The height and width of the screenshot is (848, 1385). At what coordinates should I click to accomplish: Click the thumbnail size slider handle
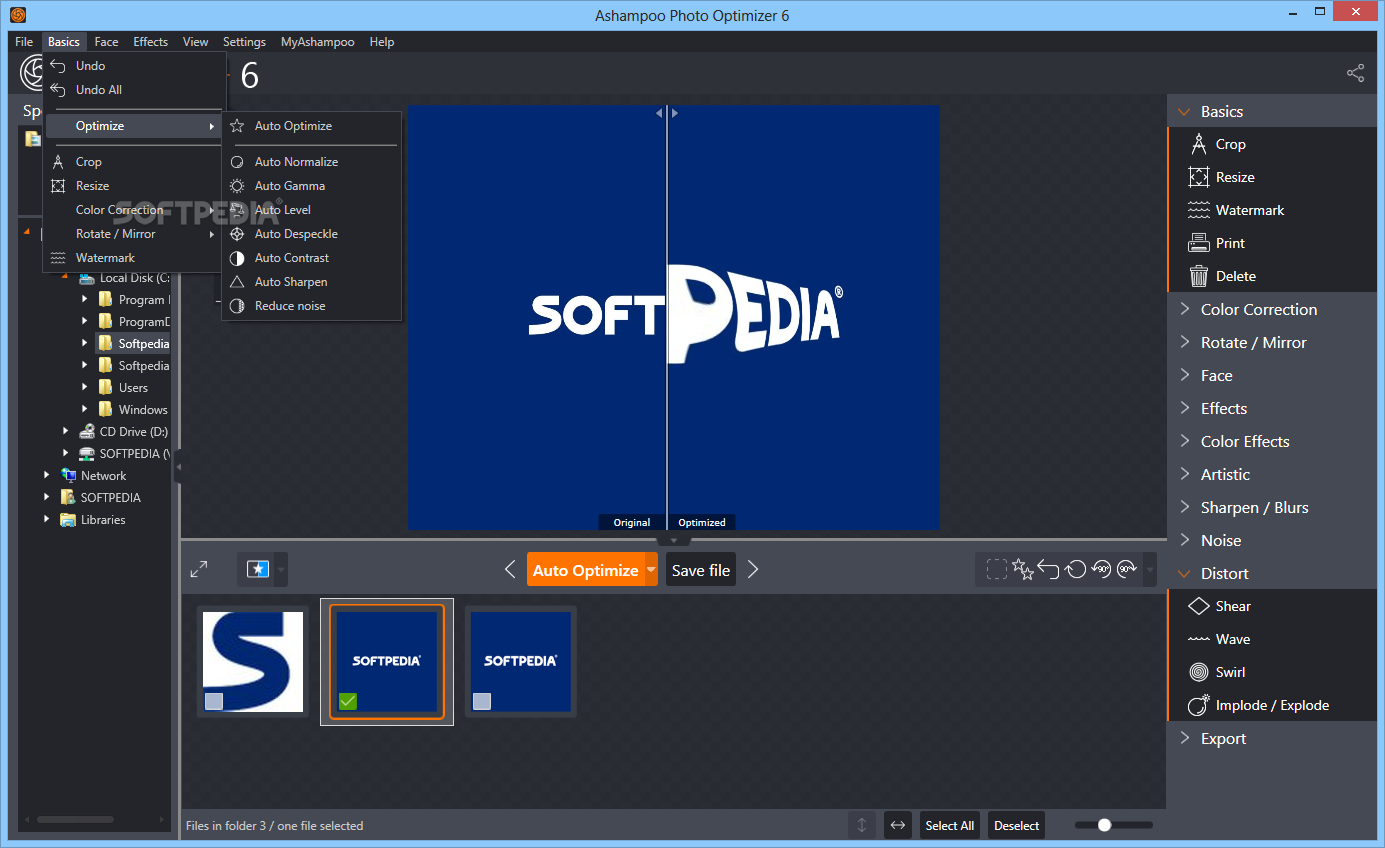(1104, 825)
